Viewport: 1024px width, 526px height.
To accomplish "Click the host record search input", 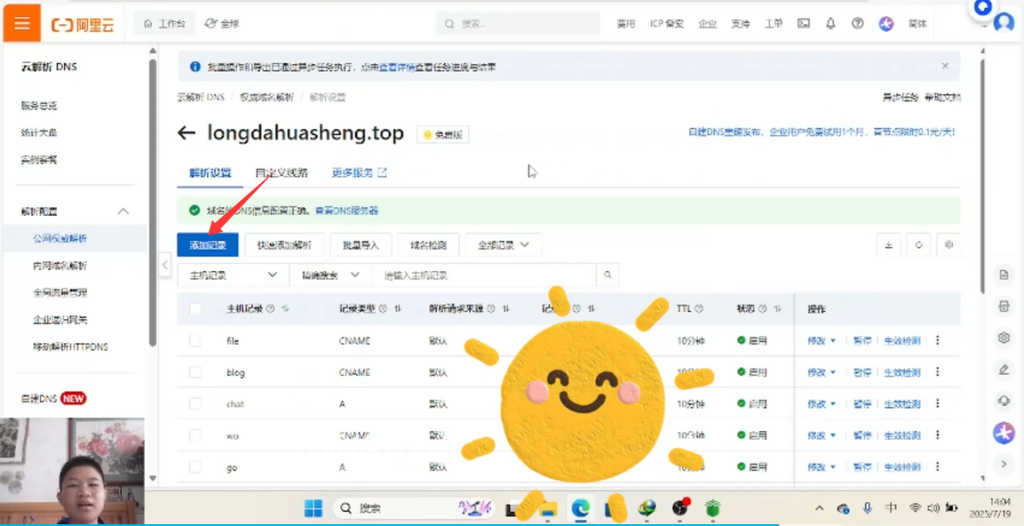I will click(x=484, y=275).
